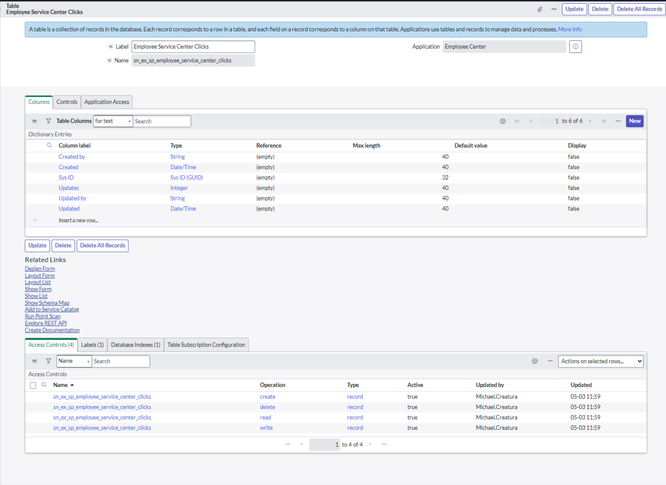Open Access Controls personalize gear icon
The height and width of the screenshot is (485, 666).
click(534, 361)
